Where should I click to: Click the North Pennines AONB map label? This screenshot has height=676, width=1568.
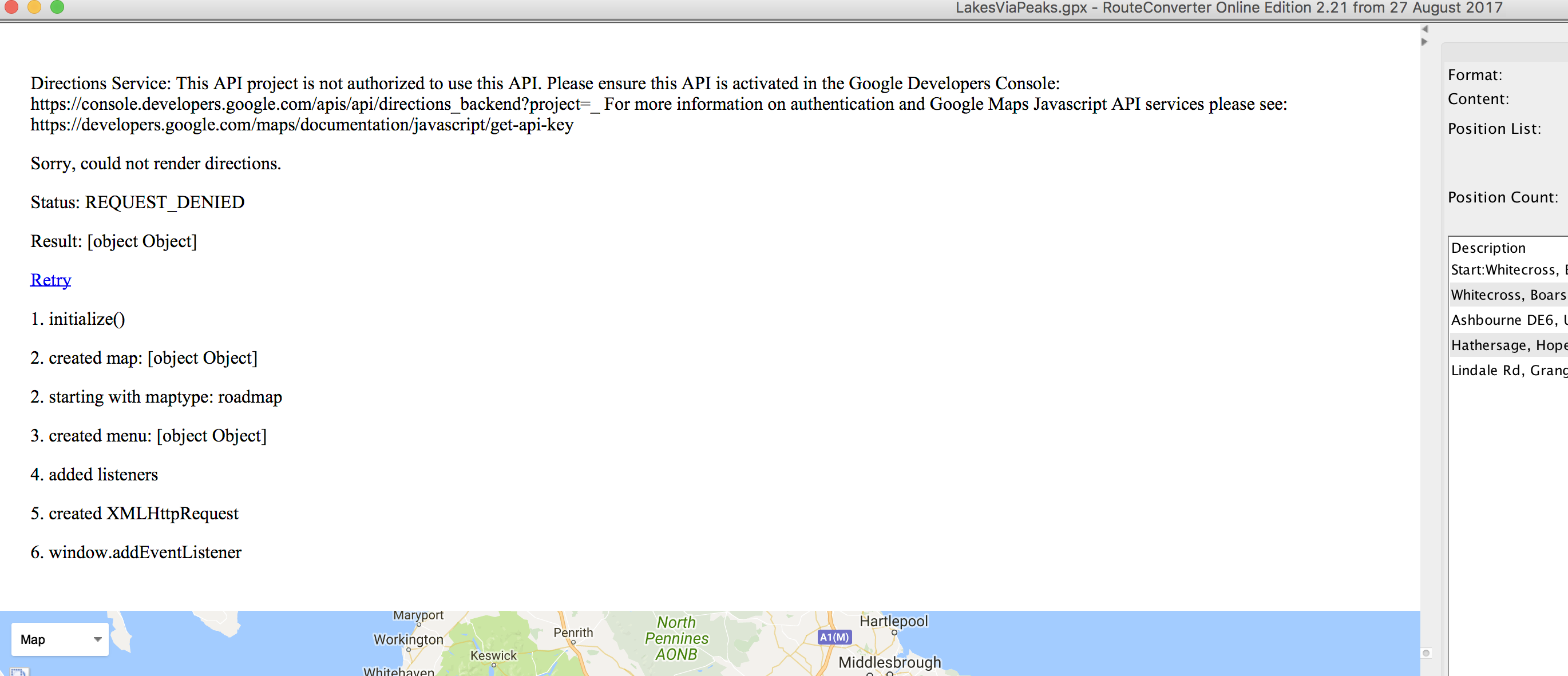click(676, 638)
